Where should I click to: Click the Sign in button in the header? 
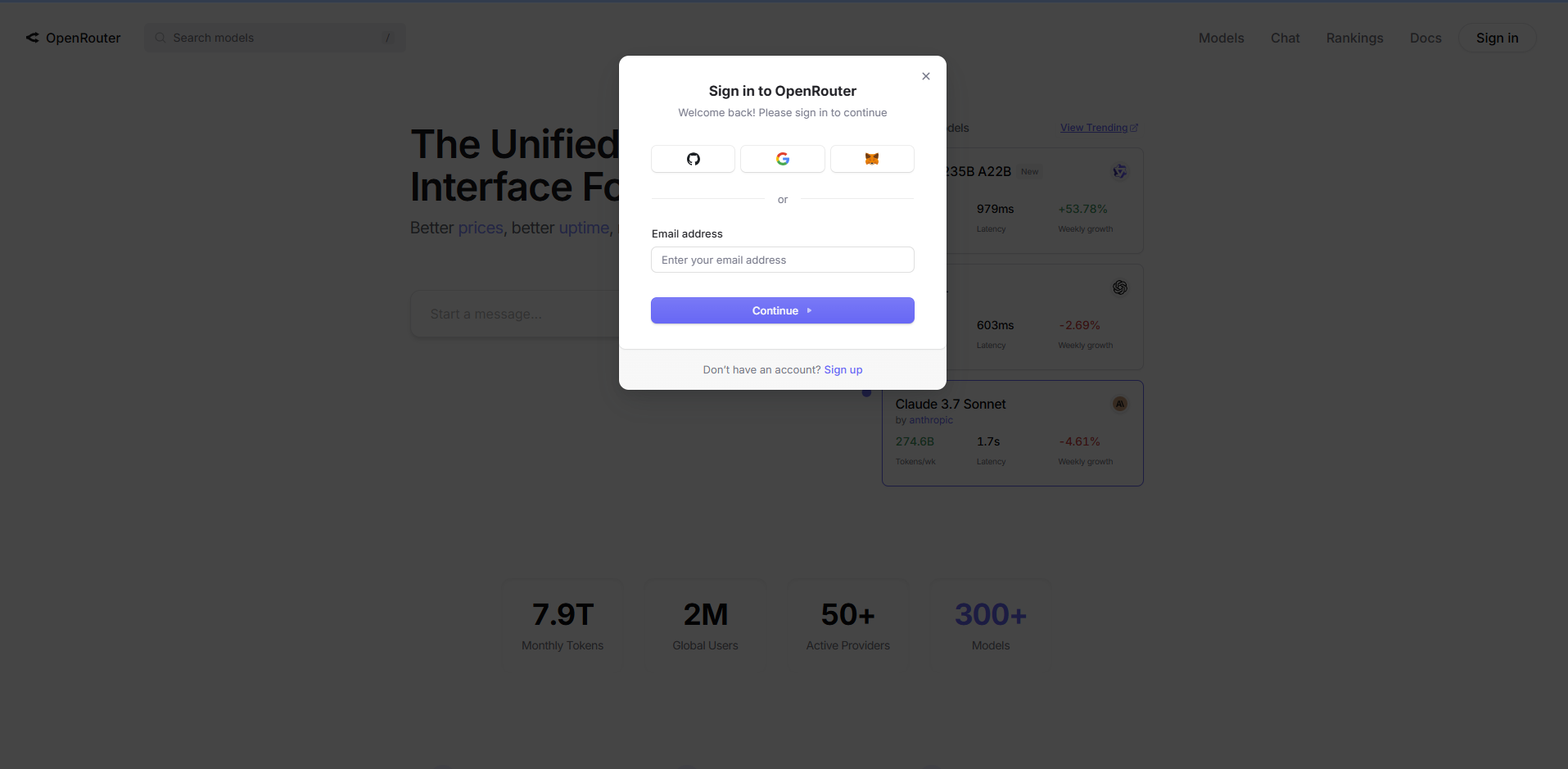click(x=1497, y=38)
